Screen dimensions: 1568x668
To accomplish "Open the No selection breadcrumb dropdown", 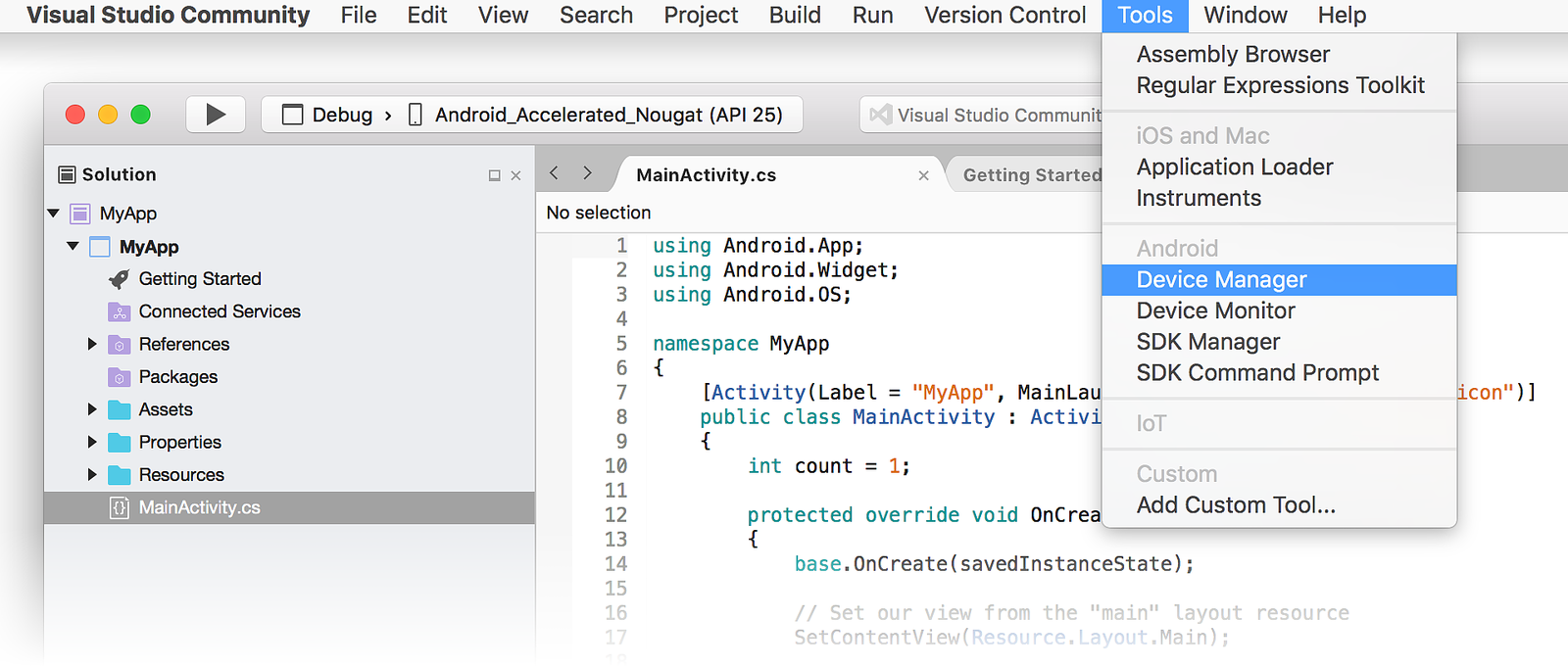I will tap(599, 213).
